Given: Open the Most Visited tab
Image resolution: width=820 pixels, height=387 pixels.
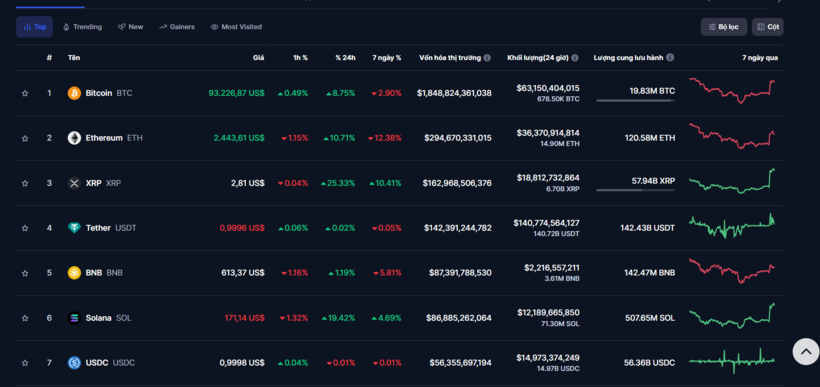Looking at the screenshot, I should [236, 27].
